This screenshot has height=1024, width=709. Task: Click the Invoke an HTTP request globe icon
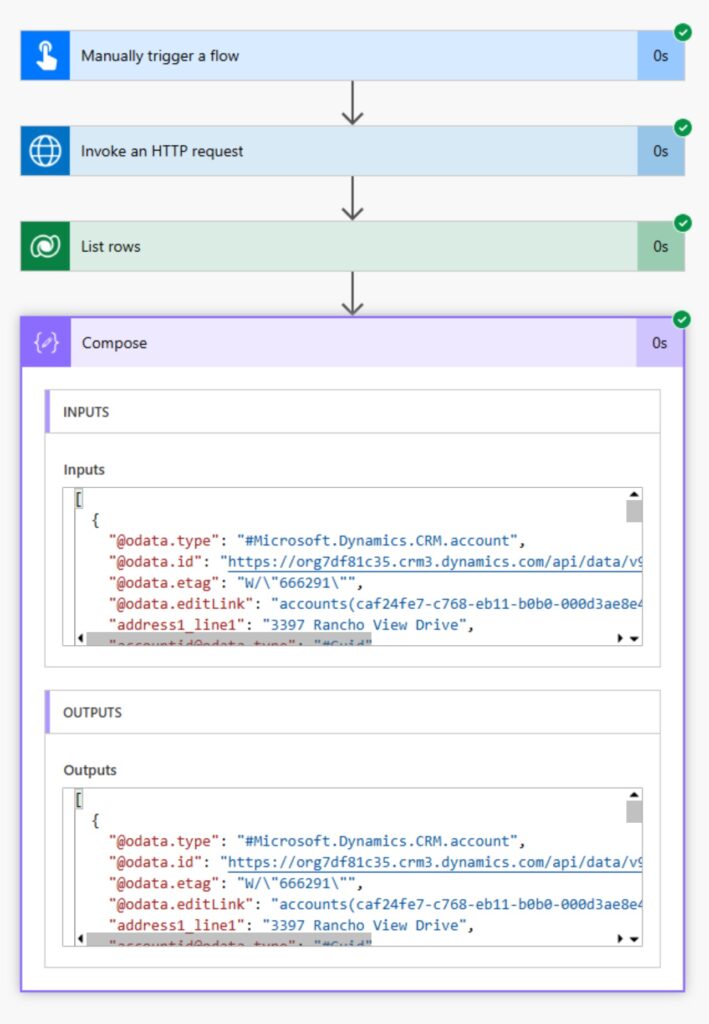point(45,151)
